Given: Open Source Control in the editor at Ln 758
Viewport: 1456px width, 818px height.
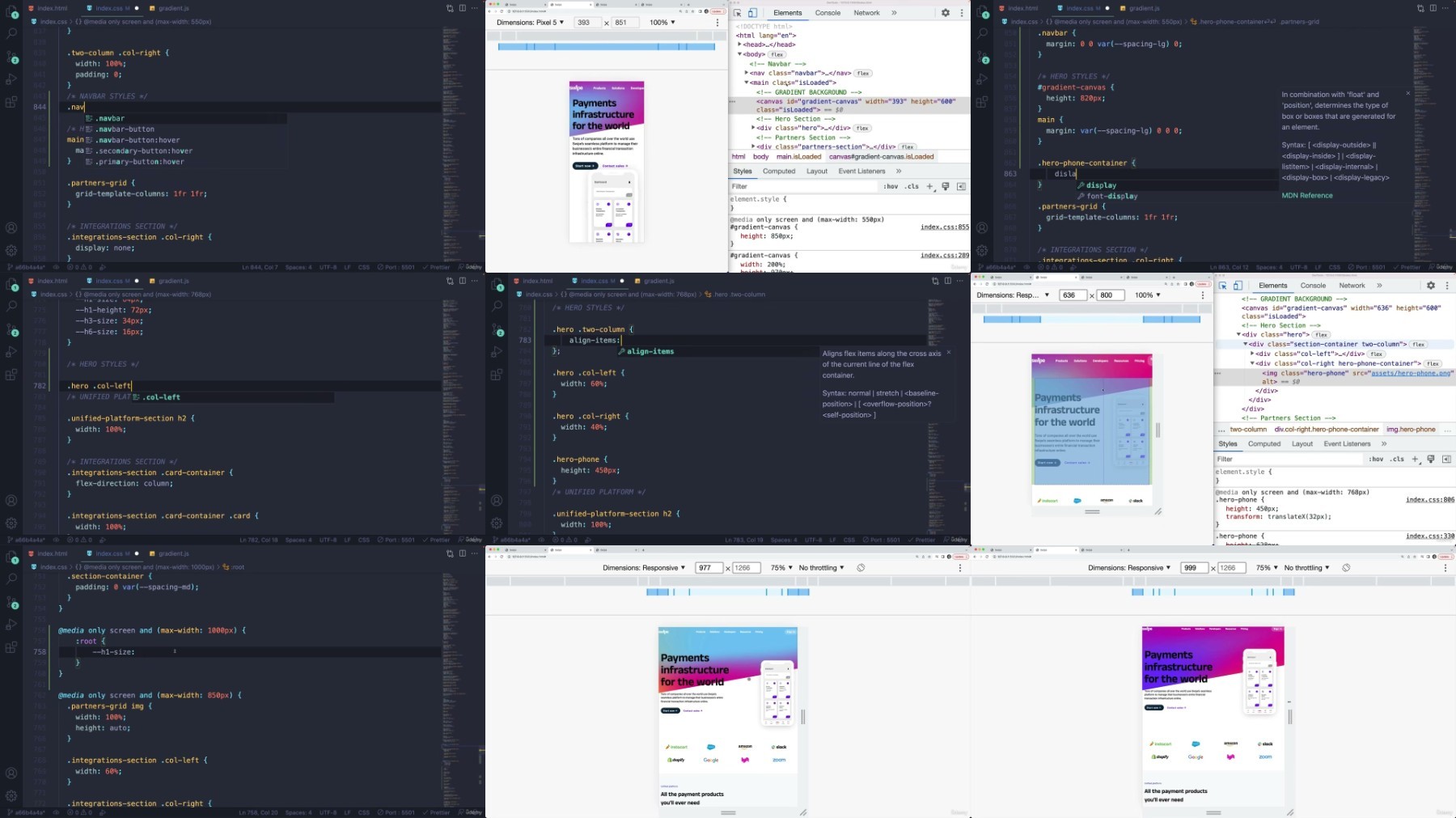Looking at the screenshot, I should (x=11, y=602).
